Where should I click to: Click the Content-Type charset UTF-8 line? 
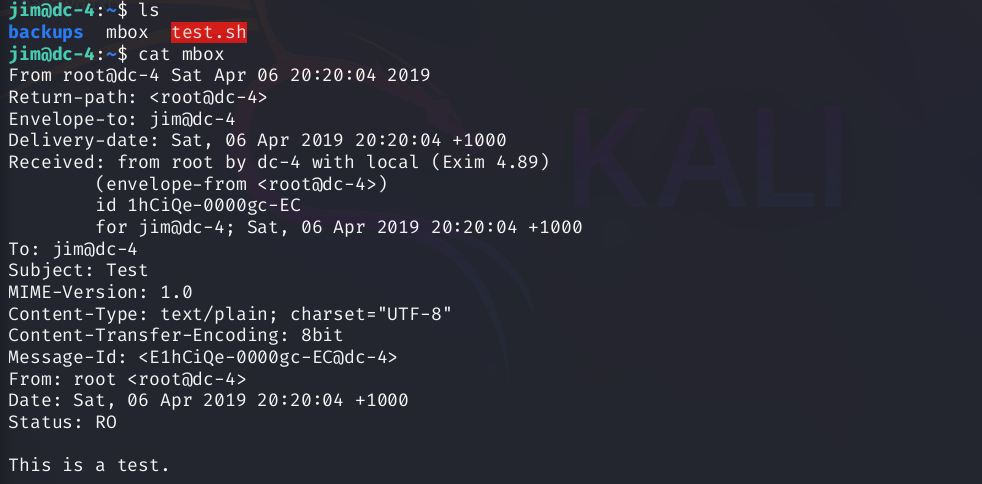230,314
